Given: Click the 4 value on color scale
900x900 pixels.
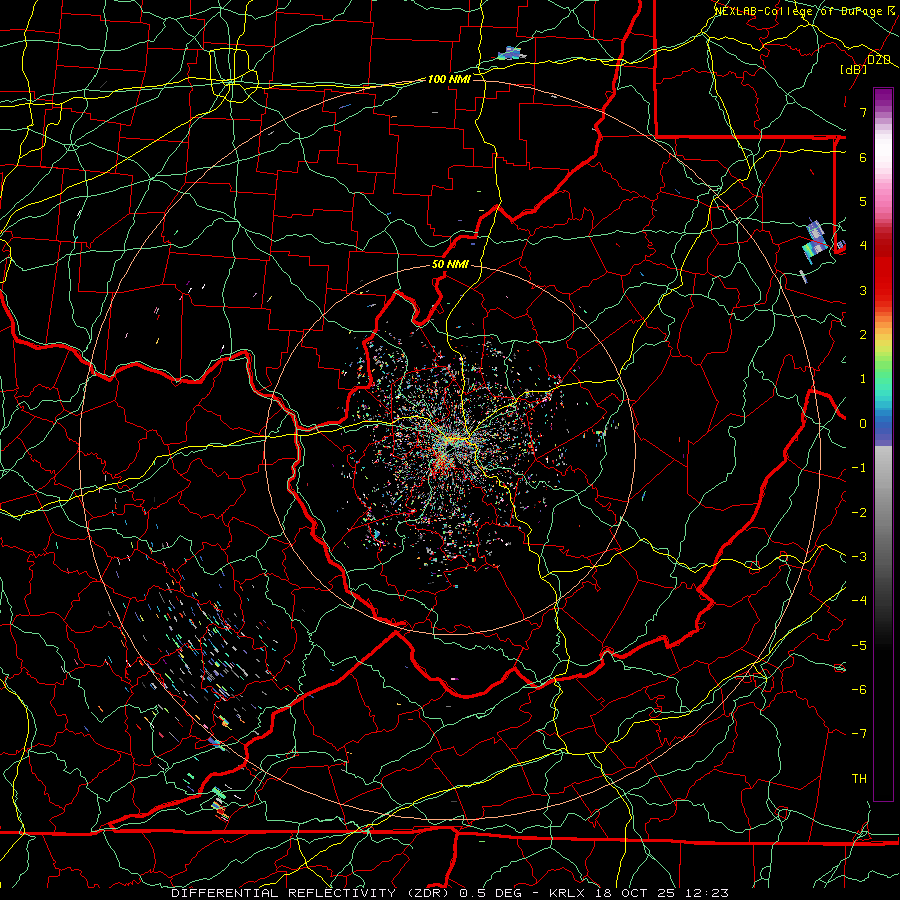Looking at the screenshot, I should (863, 246).
